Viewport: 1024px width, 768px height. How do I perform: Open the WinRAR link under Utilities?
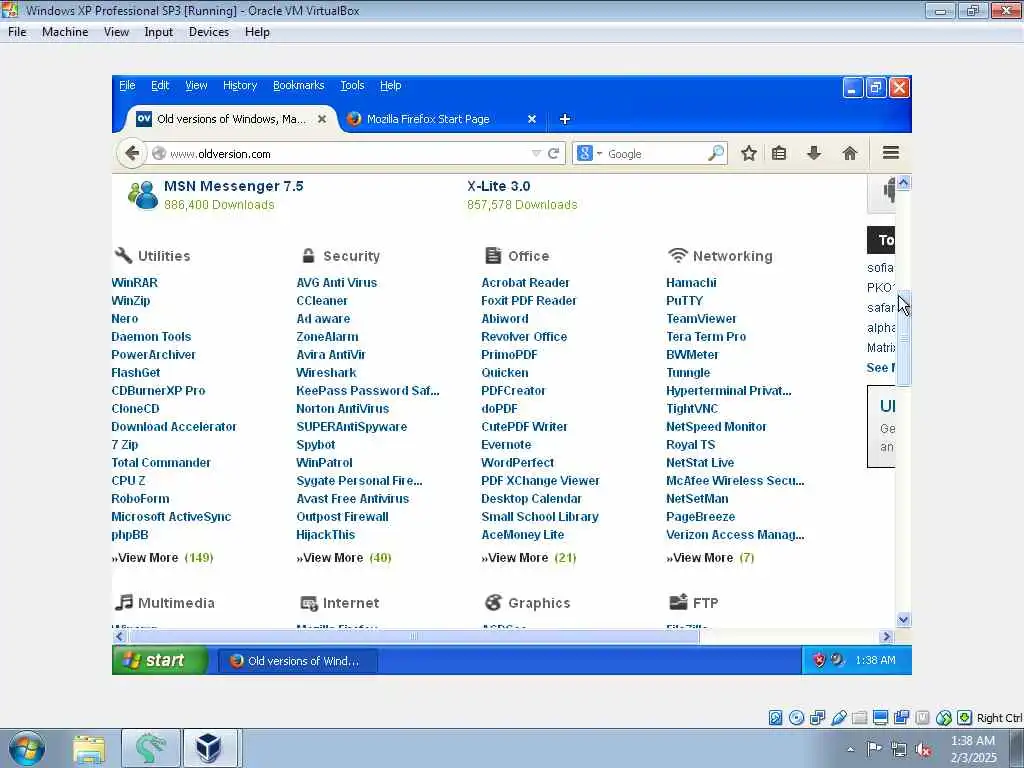[x=135, y=283]
